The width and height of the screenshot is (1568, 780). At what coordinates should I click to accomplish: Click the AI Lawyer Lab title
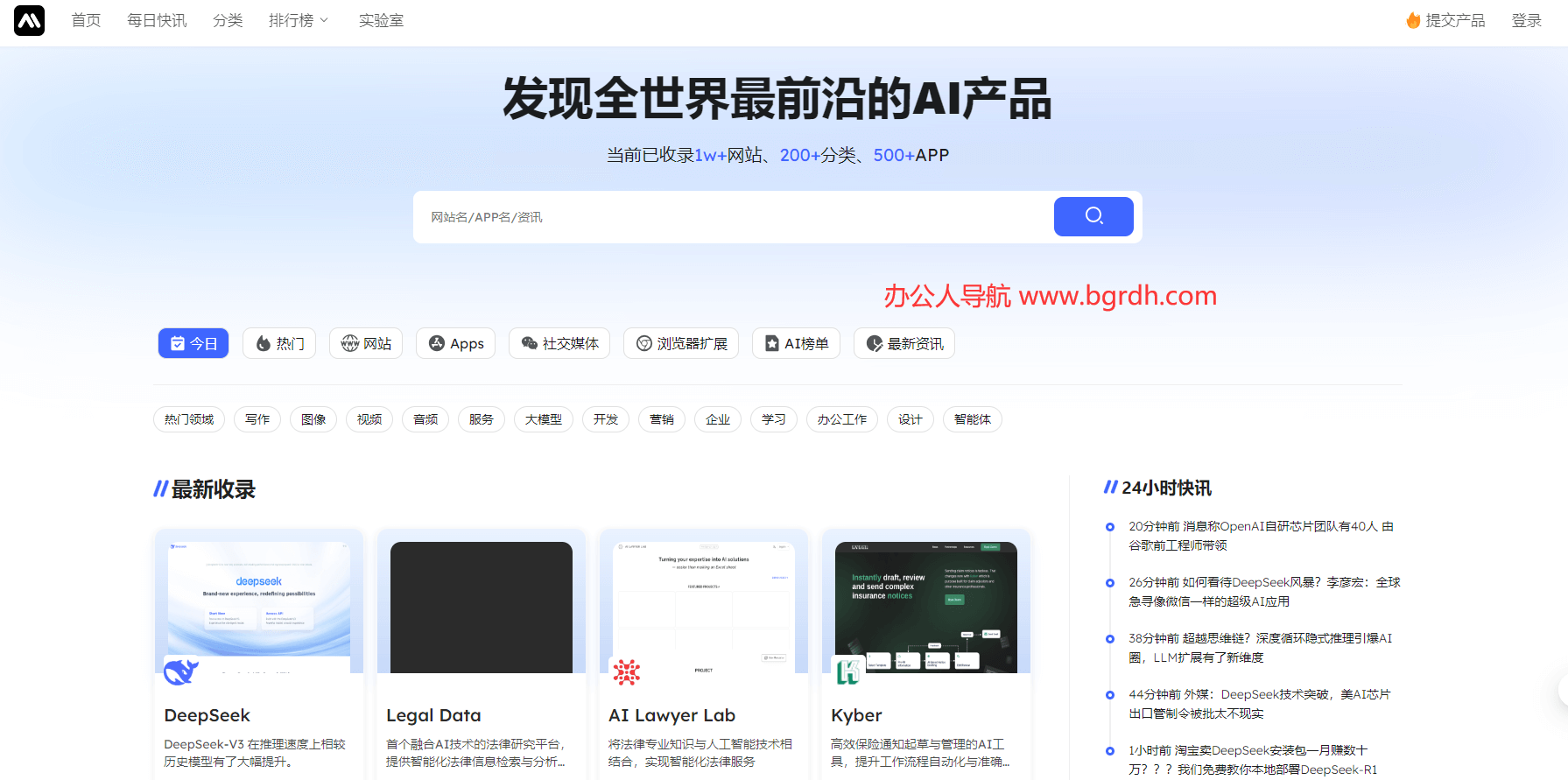coord(672,715)
